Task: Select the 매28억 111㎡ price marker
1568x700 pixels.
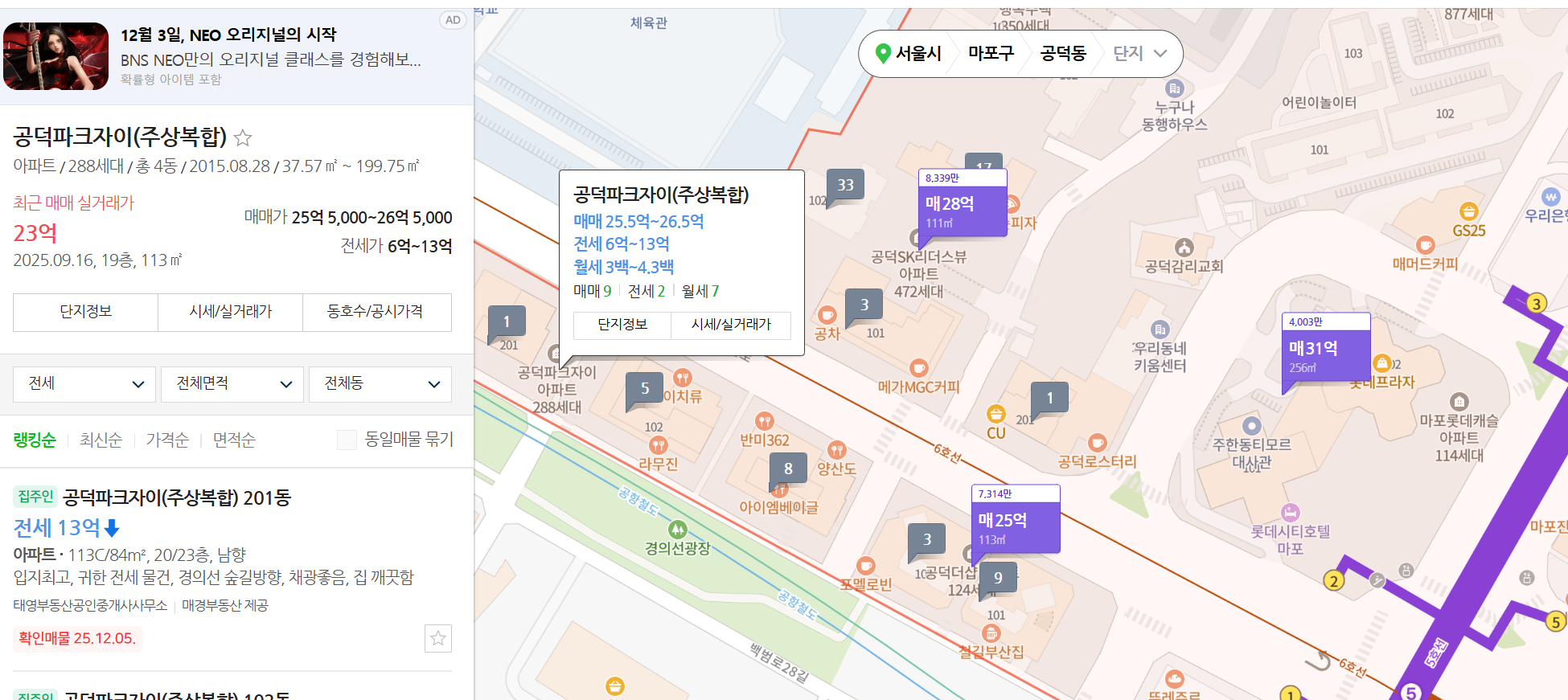Action: click(963, 204)
